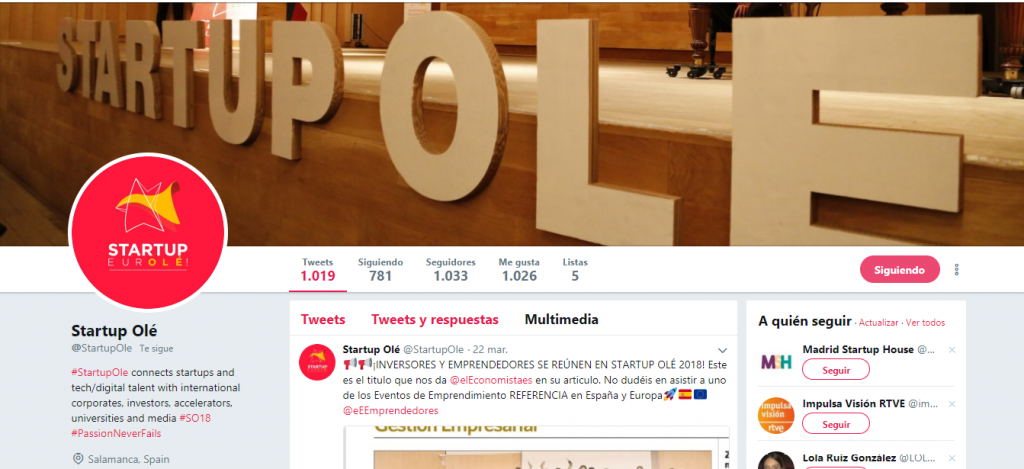Click the Salamanca location pin icon
1024x469 pixels.
(x=78, y=459)
